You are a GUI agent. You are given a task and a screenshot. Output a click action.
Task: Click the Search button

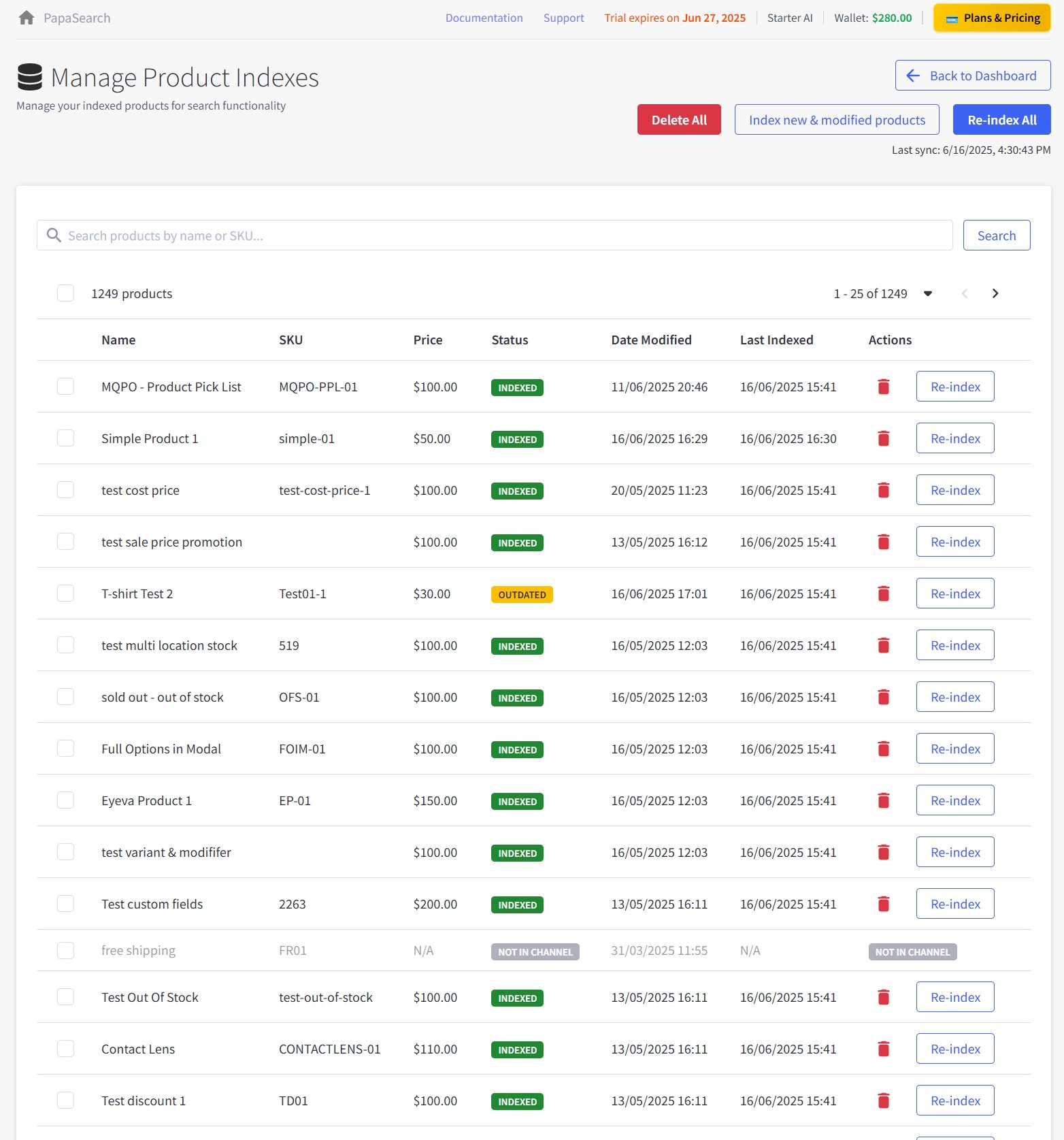[x=997, y=235]
